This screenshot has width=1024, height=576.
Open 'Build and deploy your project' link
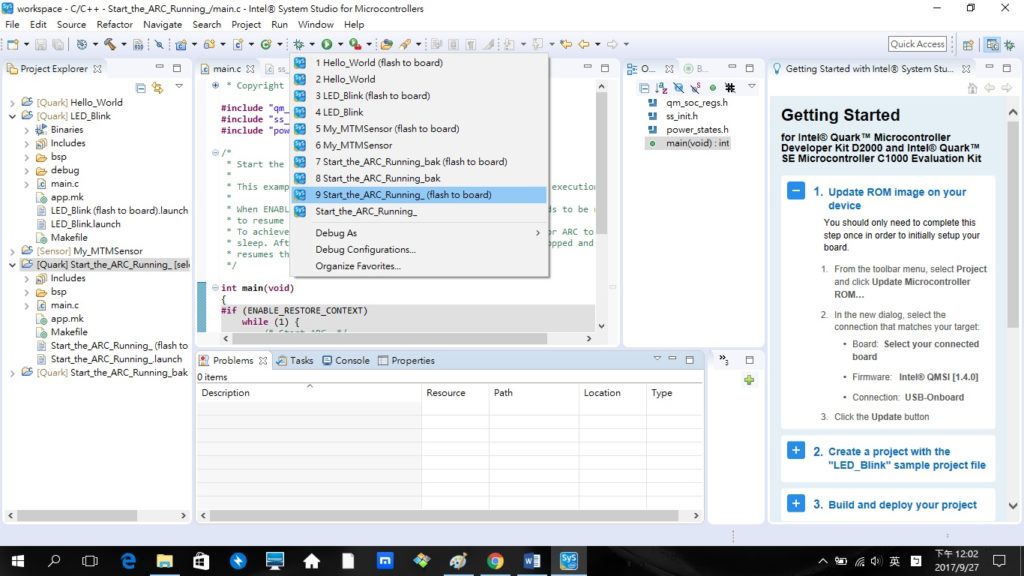click(x=902, y=505)
